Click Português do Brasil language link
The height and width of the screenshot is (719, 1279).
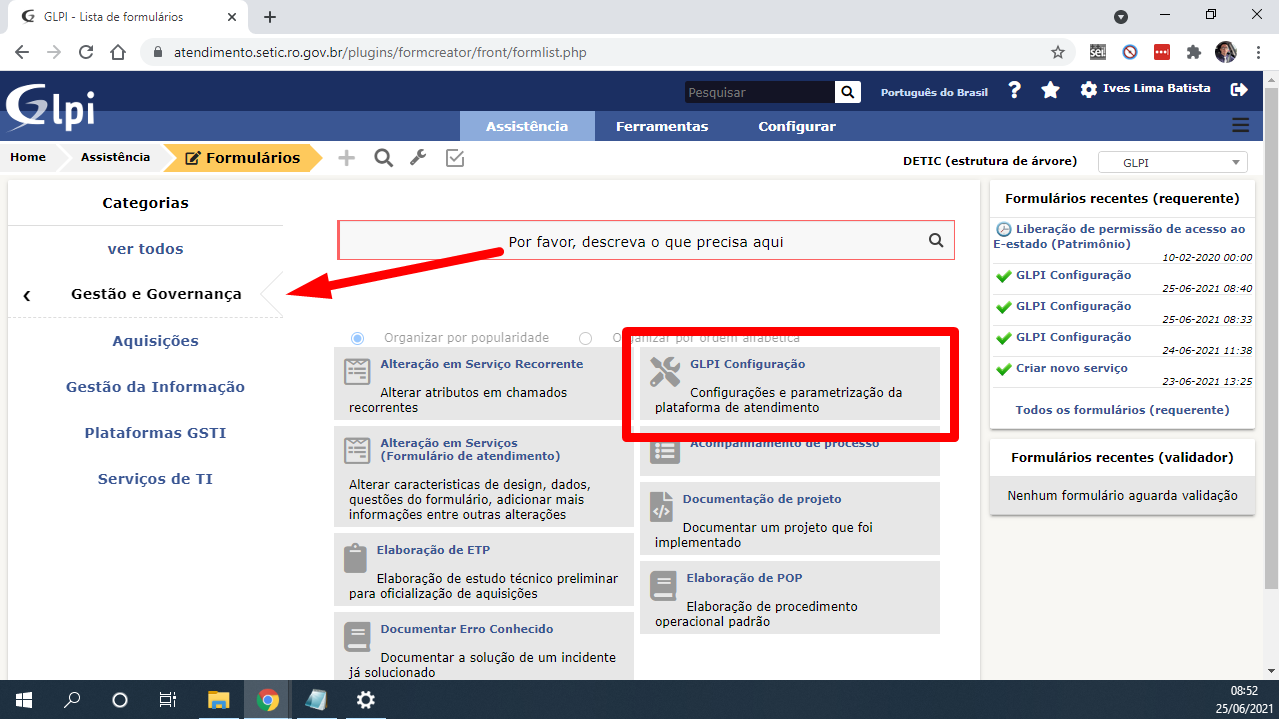[934, 92]
